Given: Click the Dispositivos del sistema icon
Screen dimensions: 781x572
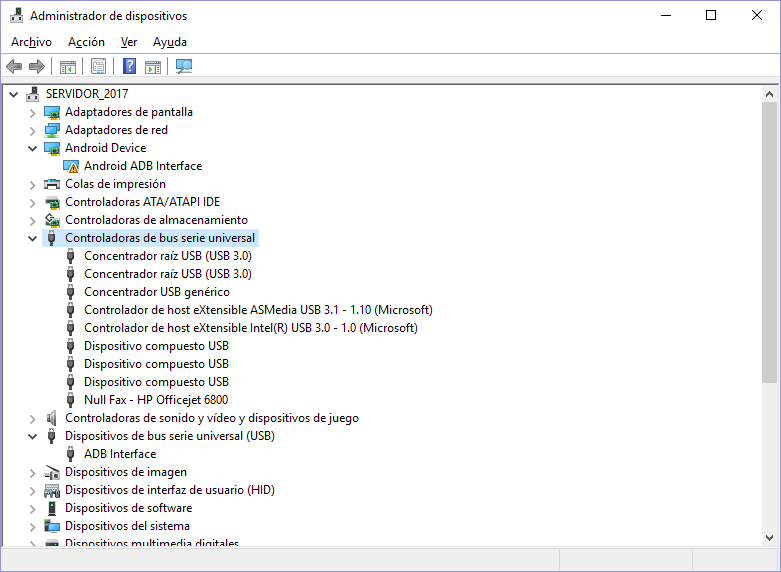Looking at the screenshot, I should click(52, 526).
